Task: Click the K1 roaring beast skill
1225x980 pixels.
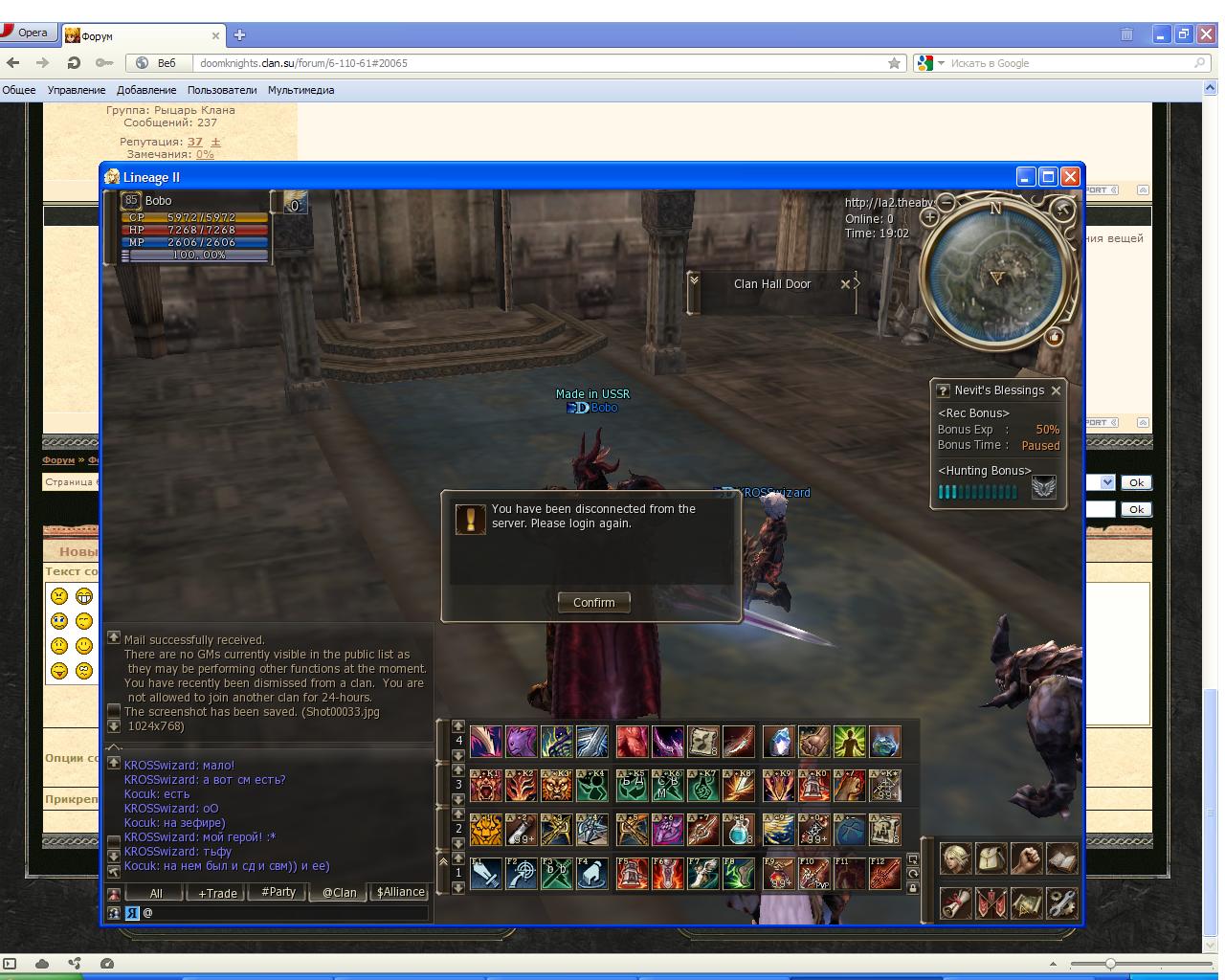Action: (x=485, y=785)
